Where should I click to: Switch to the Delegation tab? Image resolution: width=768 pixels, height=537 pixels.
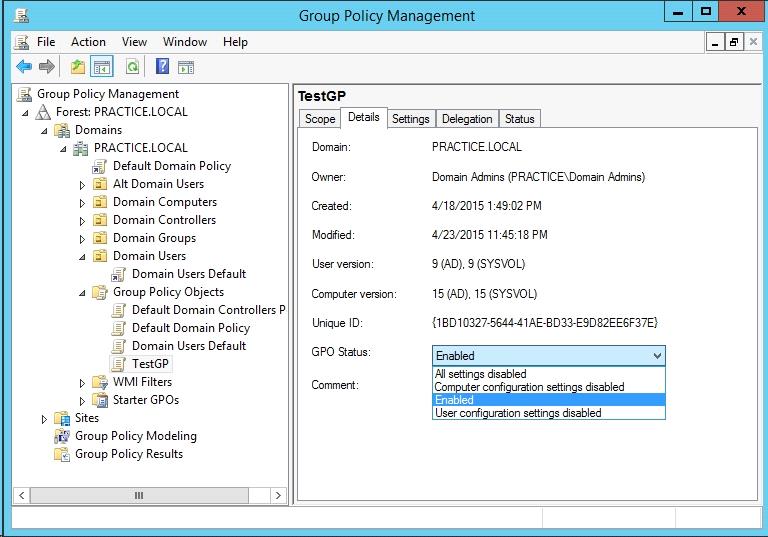click(467, 119)
